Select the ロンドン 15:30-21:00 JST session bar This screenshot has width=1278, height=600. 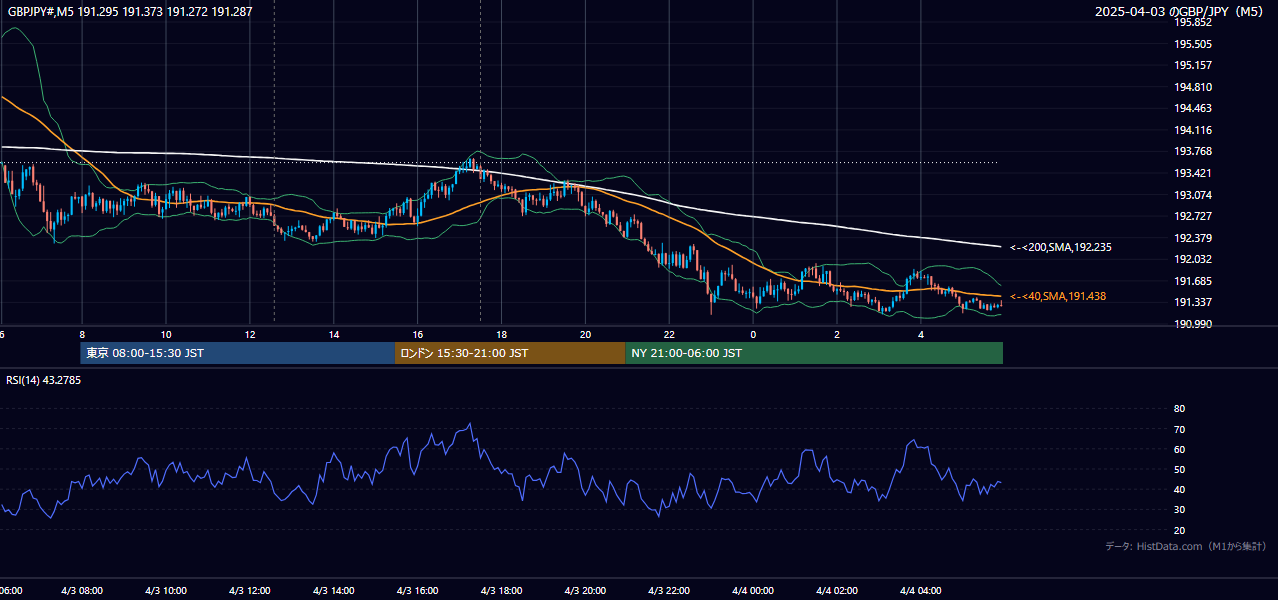[x=510, y=353]
